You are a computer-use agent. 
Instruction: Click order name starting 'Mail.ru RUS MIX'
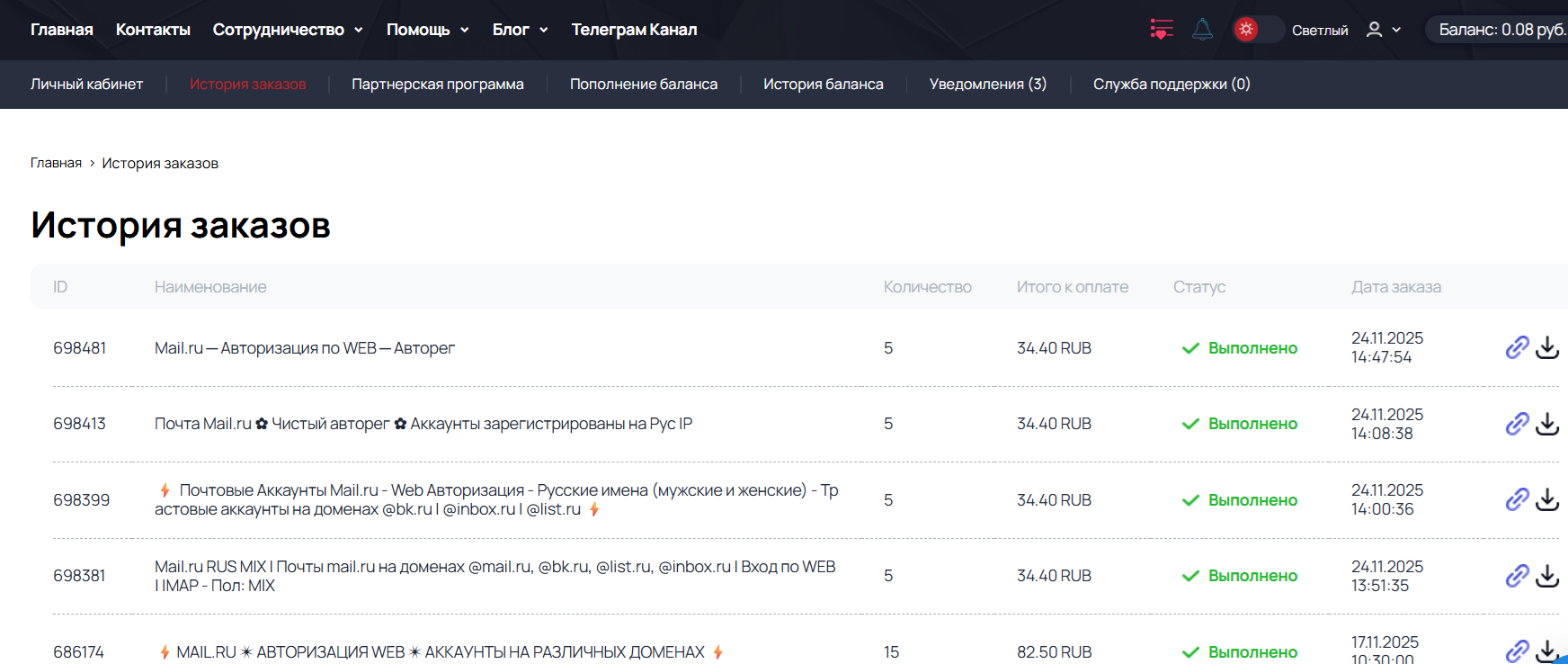[495, 576]
